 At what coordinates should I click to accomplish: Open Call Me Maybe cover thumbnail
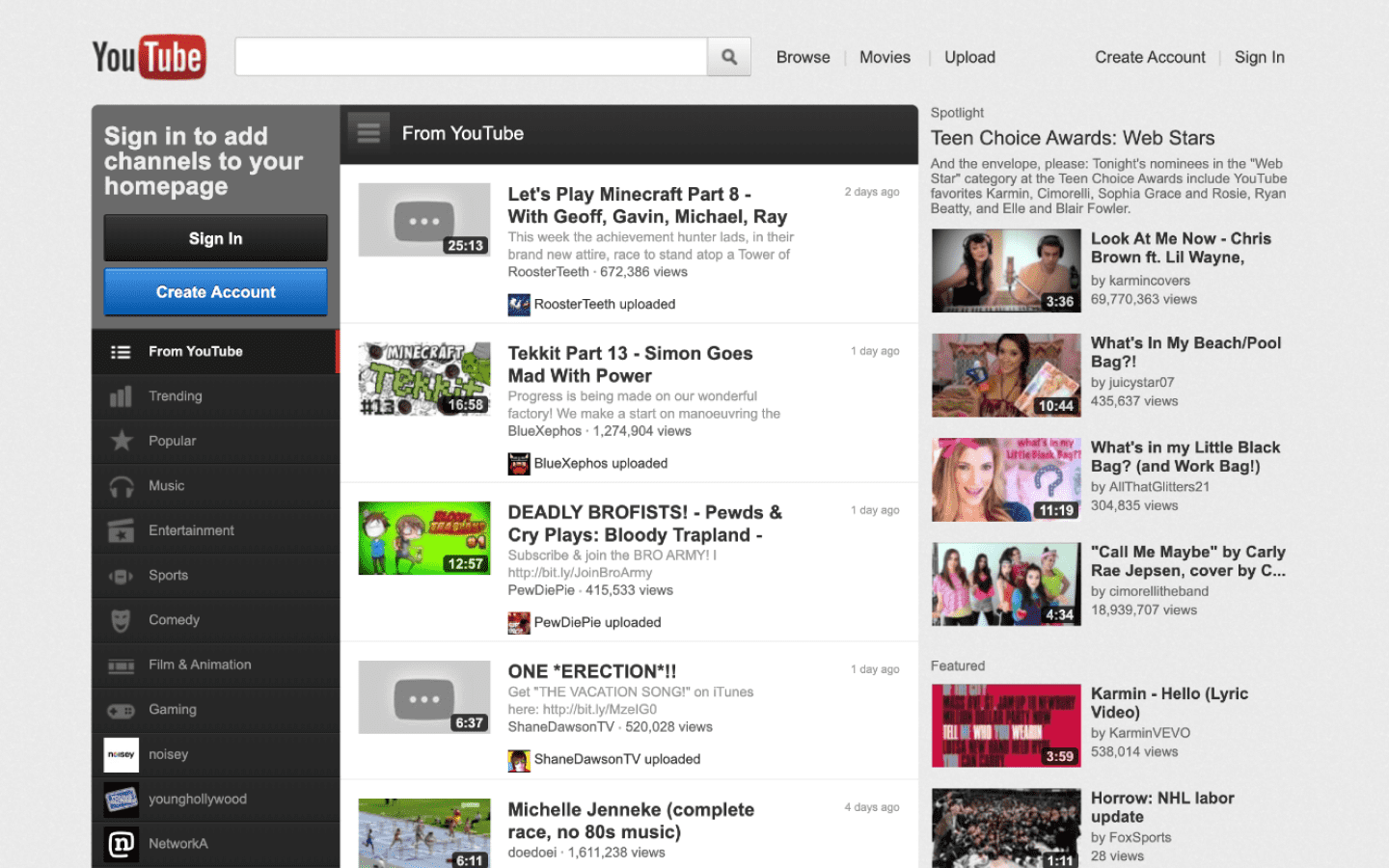click(x=1006, y=583)
